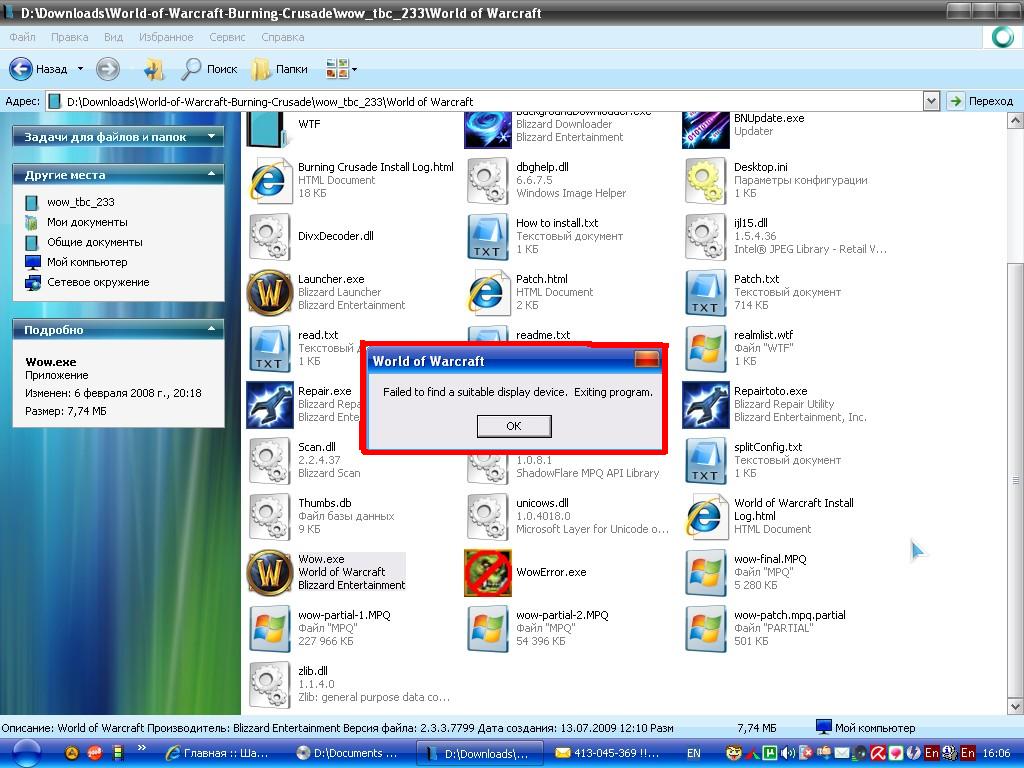
Task: Open the Search (Поиск) pane
Action: pos(208,69)
